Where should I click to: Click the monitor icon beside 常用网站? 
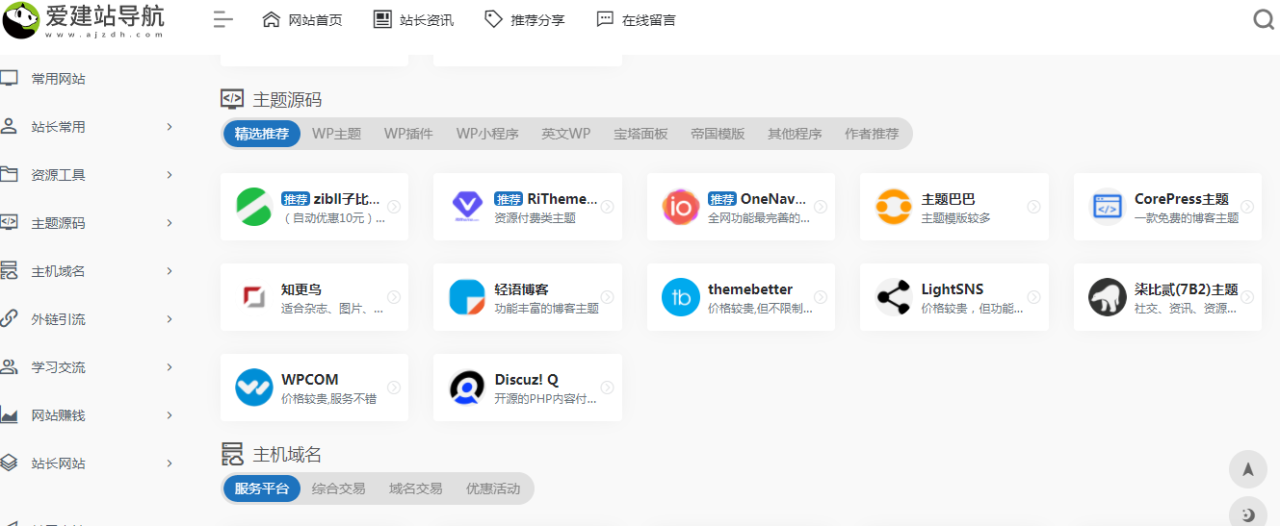(x=9, y=78)
